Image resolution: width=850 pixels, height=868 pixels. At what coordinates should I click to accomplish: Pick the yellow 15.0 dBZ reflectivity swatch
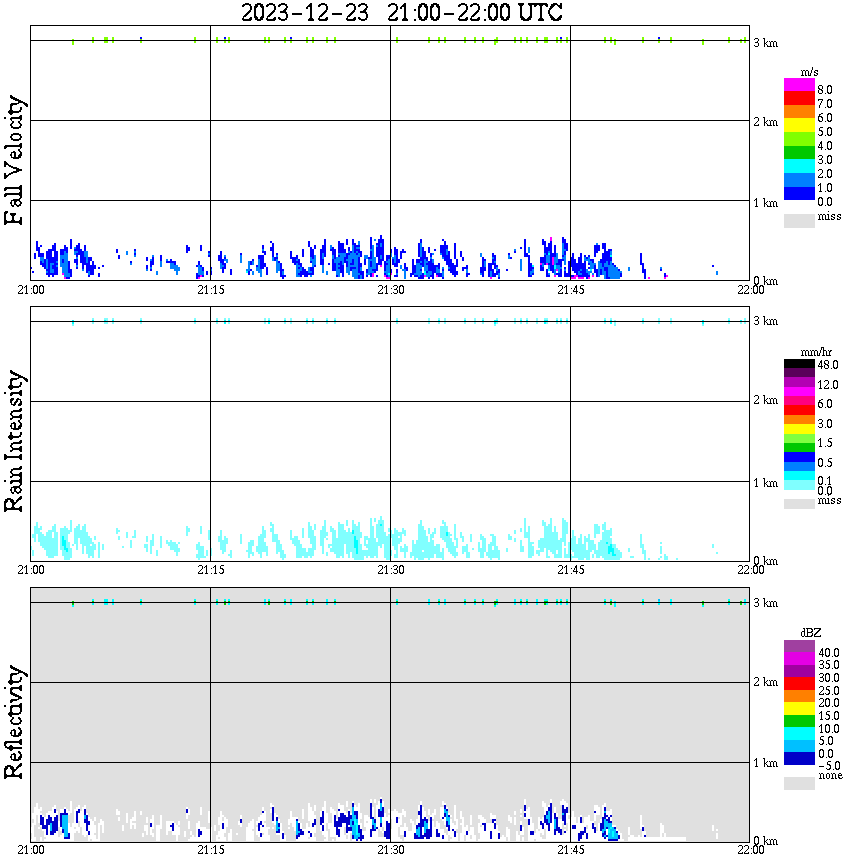tap(799, 709)
